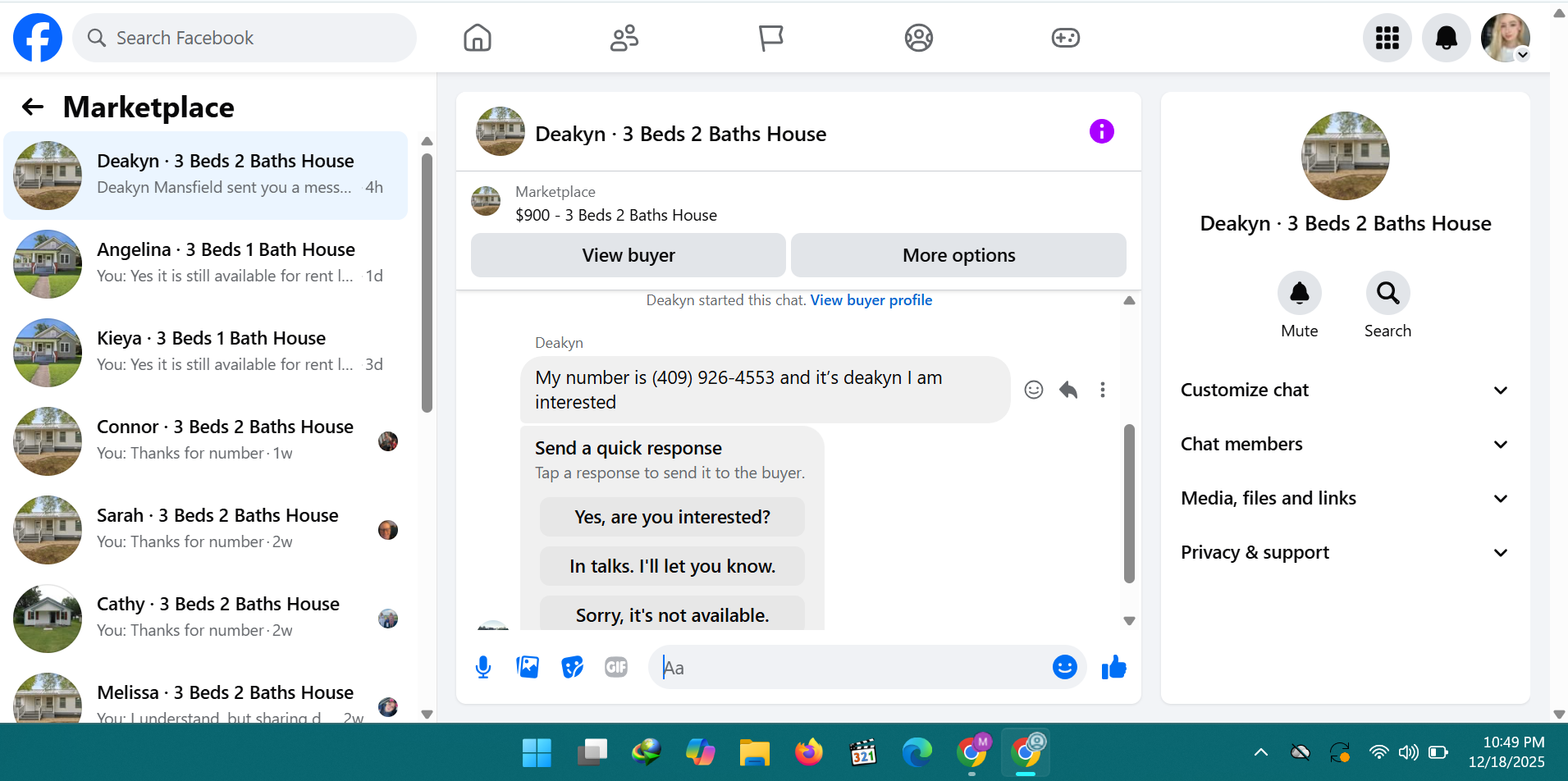Screen dimensions: 1568x781
Task: Click large listing photo in info panel
Action: coord(1346,156)
